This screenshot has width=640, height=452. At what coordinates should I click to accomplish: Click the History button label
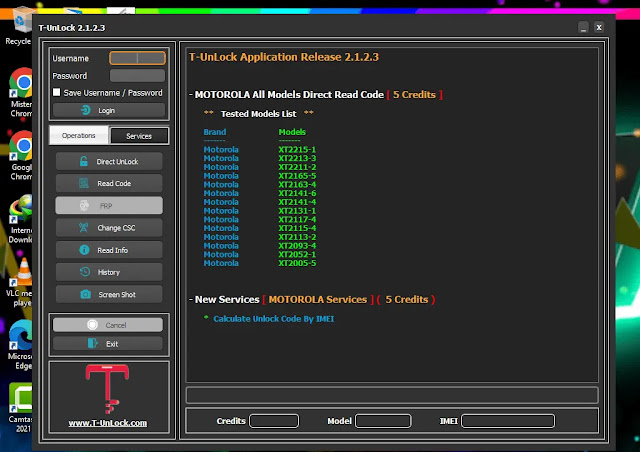(109, 272)
